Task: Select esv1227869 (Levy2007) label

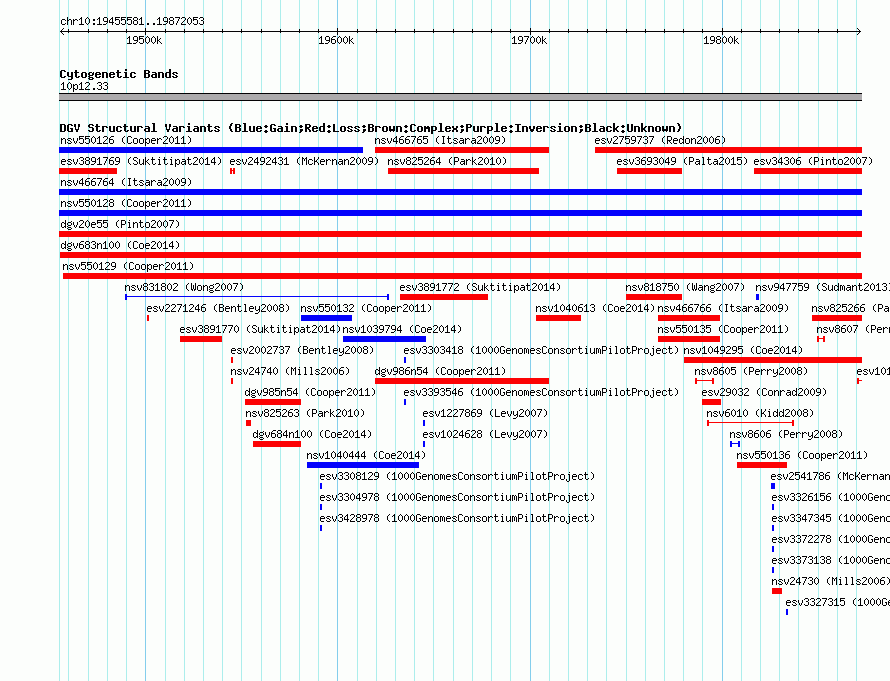Action: tap(485, 413)
